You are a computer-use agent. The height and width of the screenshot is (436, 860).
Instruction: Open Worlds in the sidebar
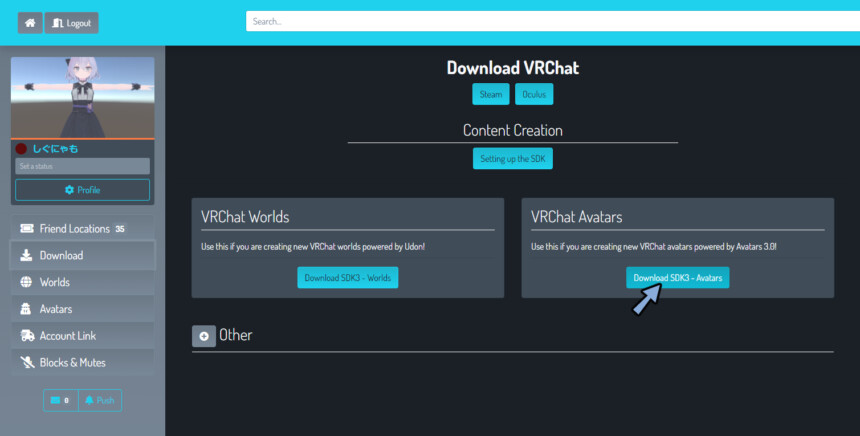point(83,282)
